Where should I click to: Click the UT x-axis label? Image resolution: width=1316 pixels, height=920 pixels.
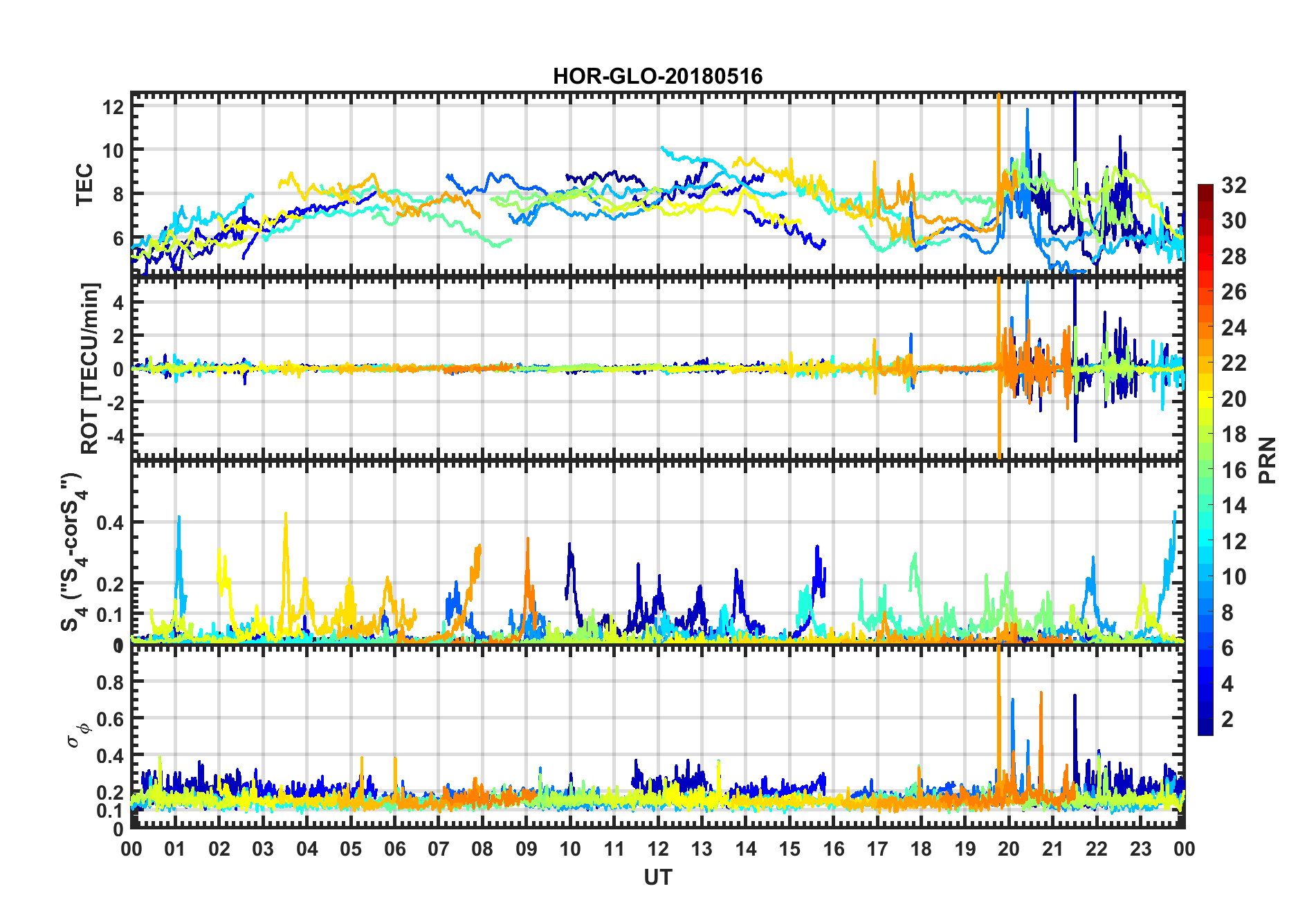point(657,877)
